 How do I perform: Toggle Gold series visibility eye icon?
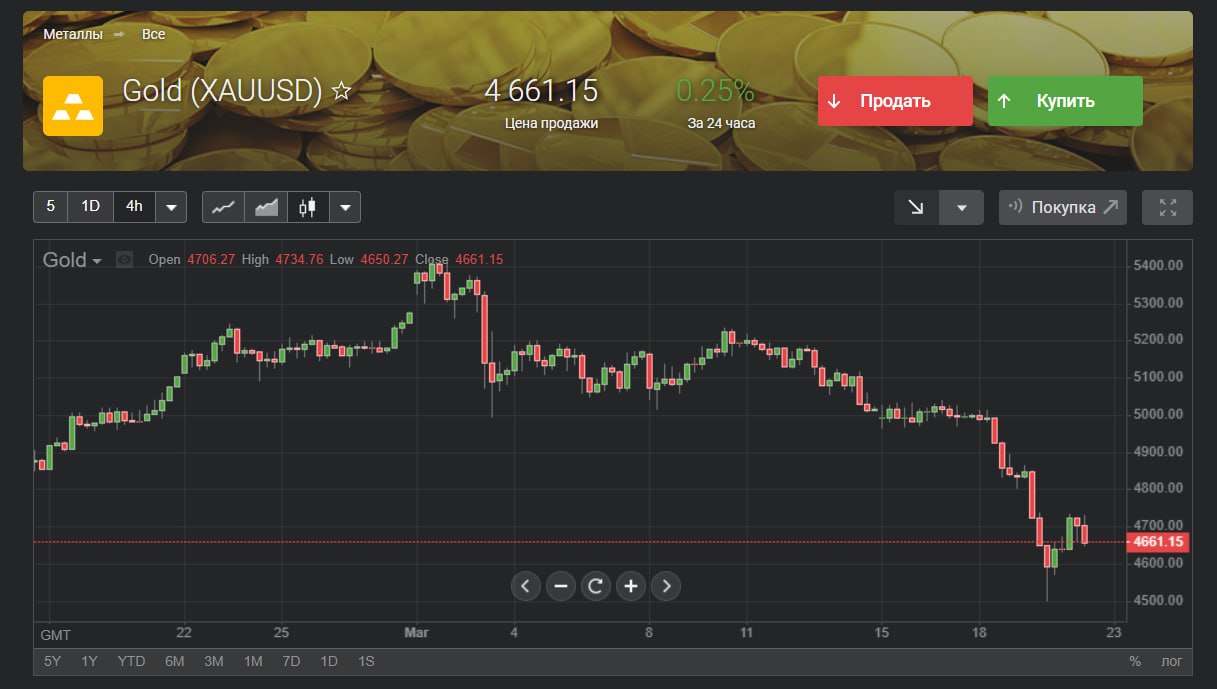pyautogui.click(x=125, y=260)
